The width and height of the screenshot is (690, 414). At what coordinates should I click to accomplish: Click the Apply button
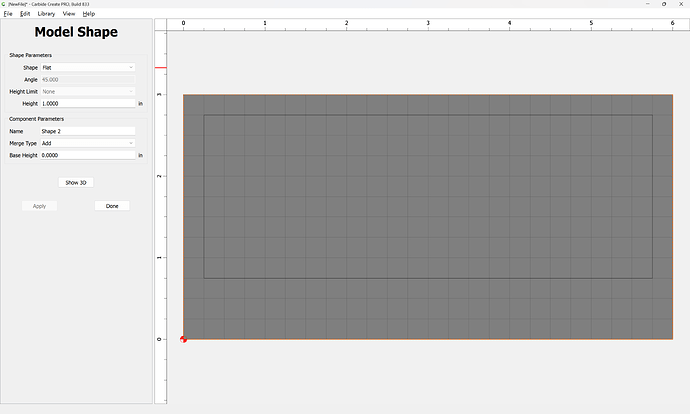click(x=40, y=206)
